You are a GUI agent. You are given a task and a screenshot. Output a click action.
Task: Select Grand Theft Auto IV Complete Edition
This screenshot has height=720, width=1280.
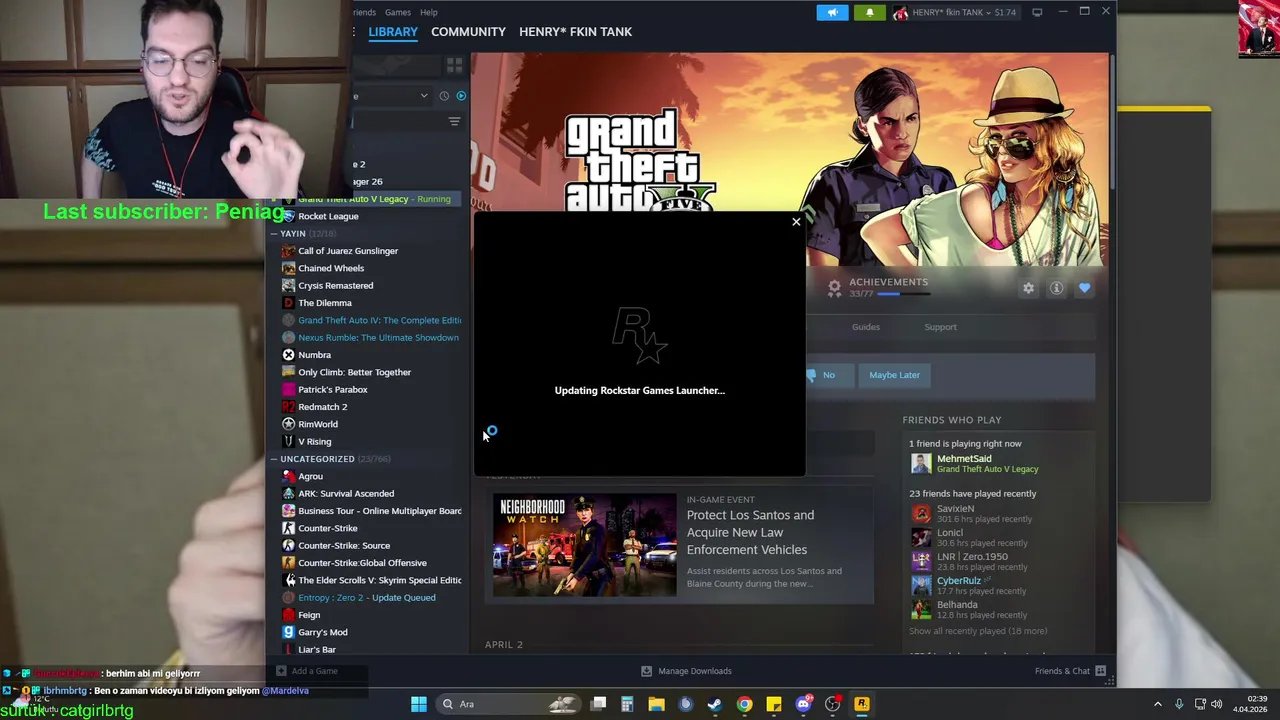(x=379, y=320)
